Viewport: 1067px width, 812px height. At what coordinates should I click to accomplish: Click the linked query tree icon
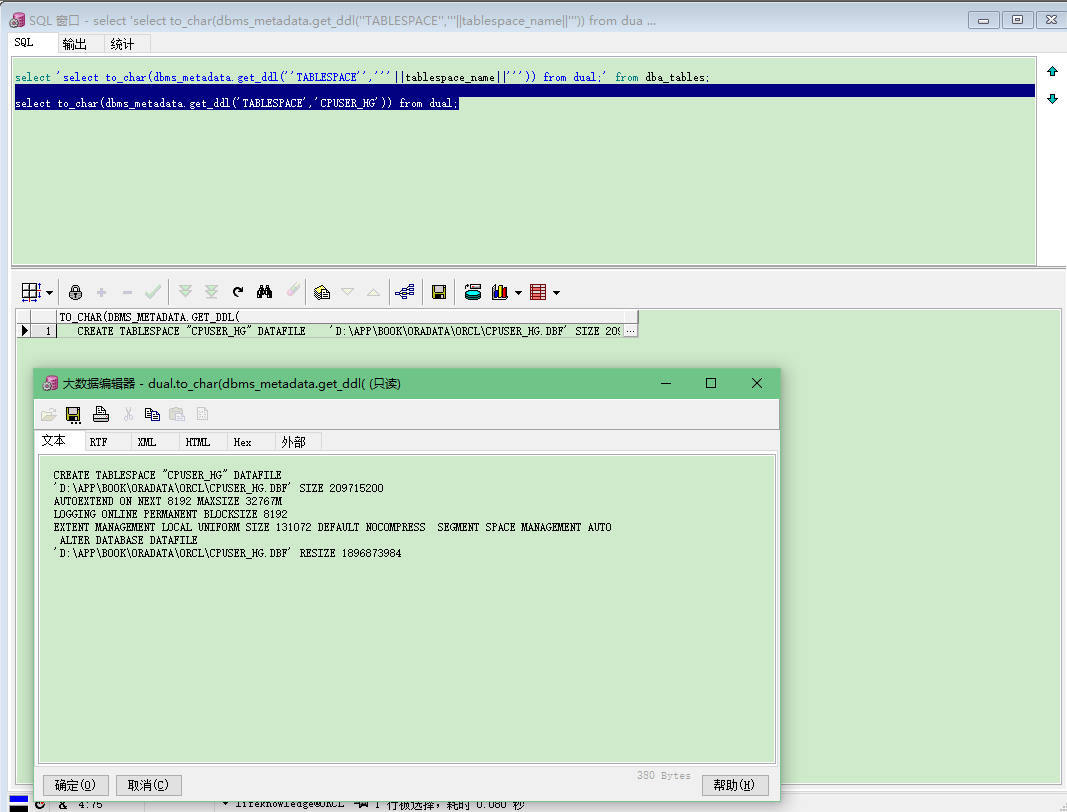[405, 292]
